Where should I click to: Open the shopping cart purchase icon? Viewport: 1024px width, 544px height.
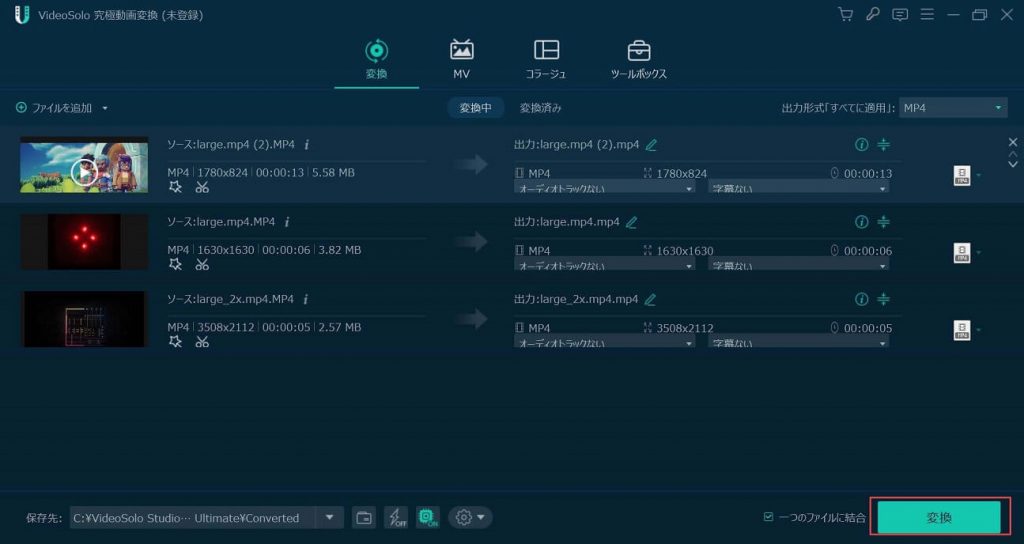point(845,14)
